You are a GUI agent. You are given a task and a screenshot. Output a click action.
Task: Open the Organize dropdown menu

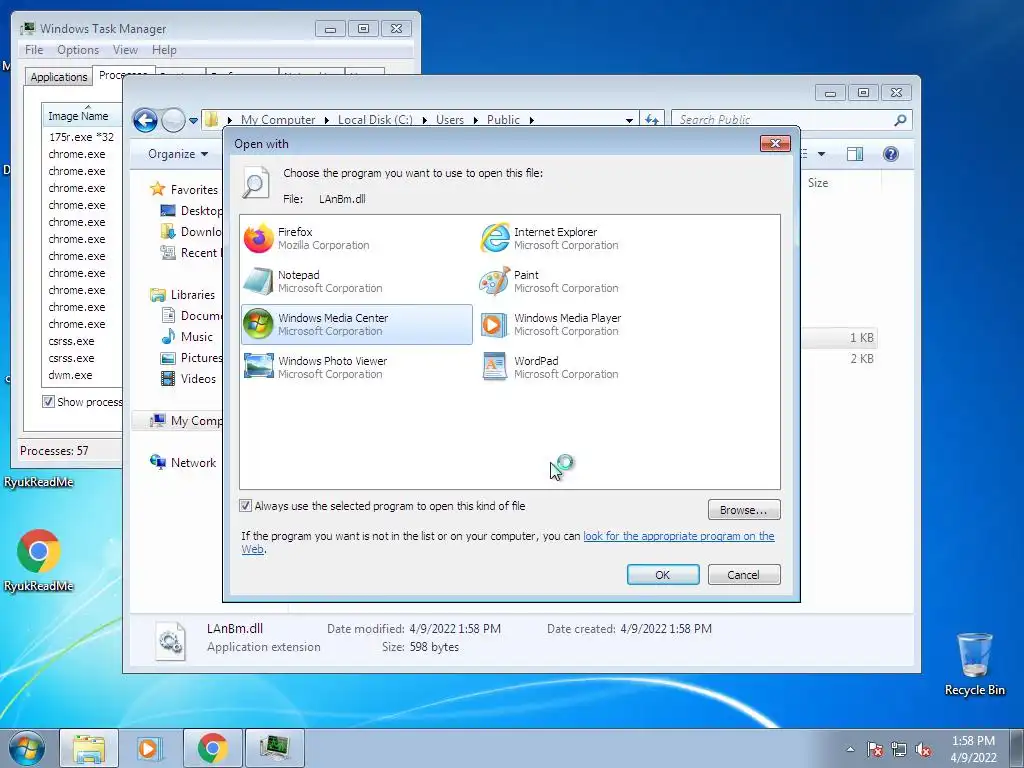coord(178,154)
